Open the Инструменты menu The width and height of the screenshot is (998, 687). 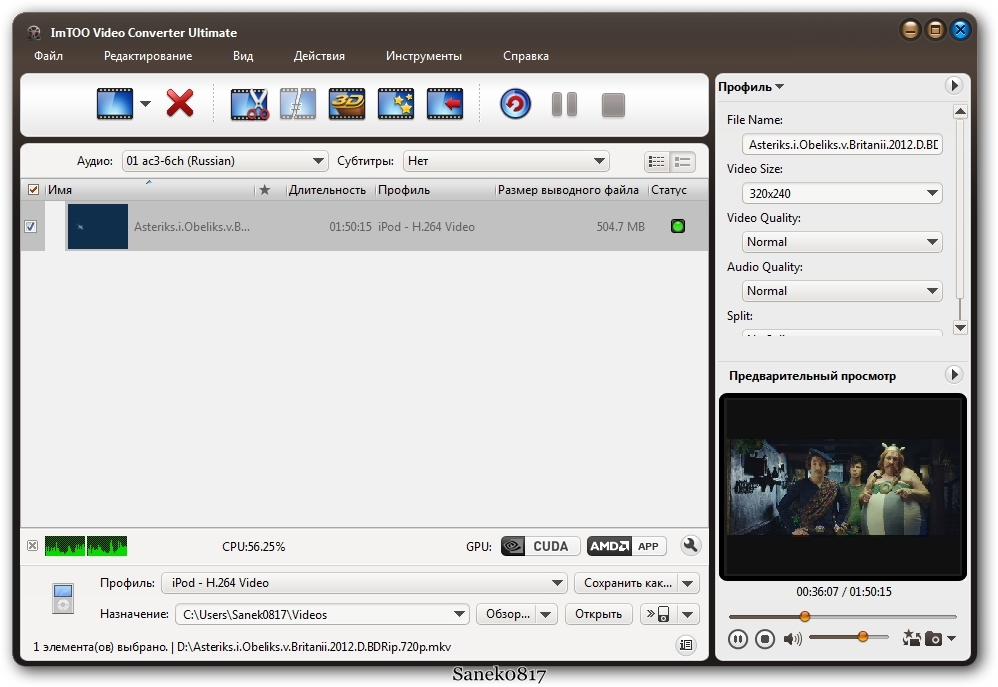pos(423,56)
